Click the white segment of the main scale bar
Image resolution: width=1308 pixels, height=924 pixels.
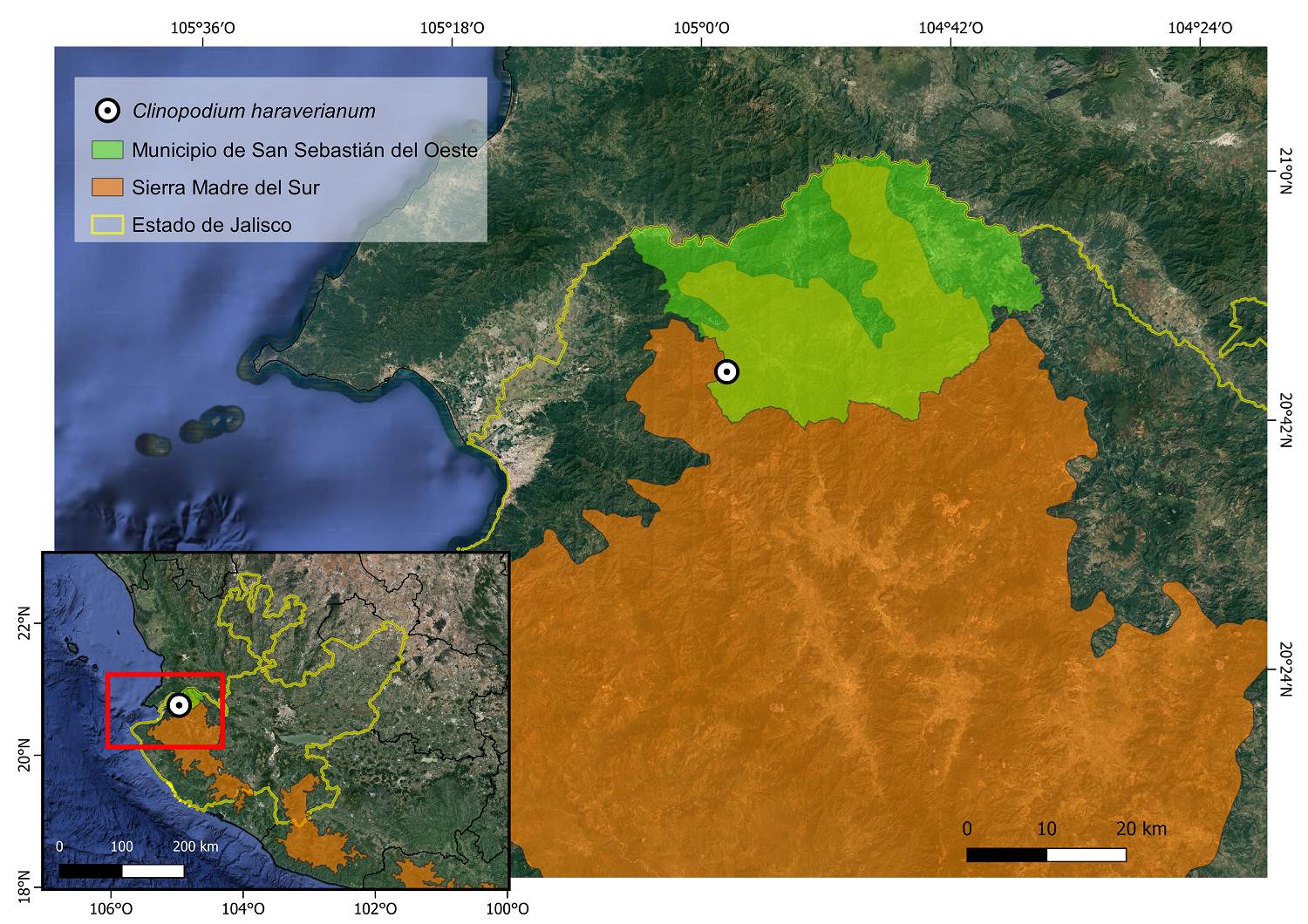pos(1086,854)
